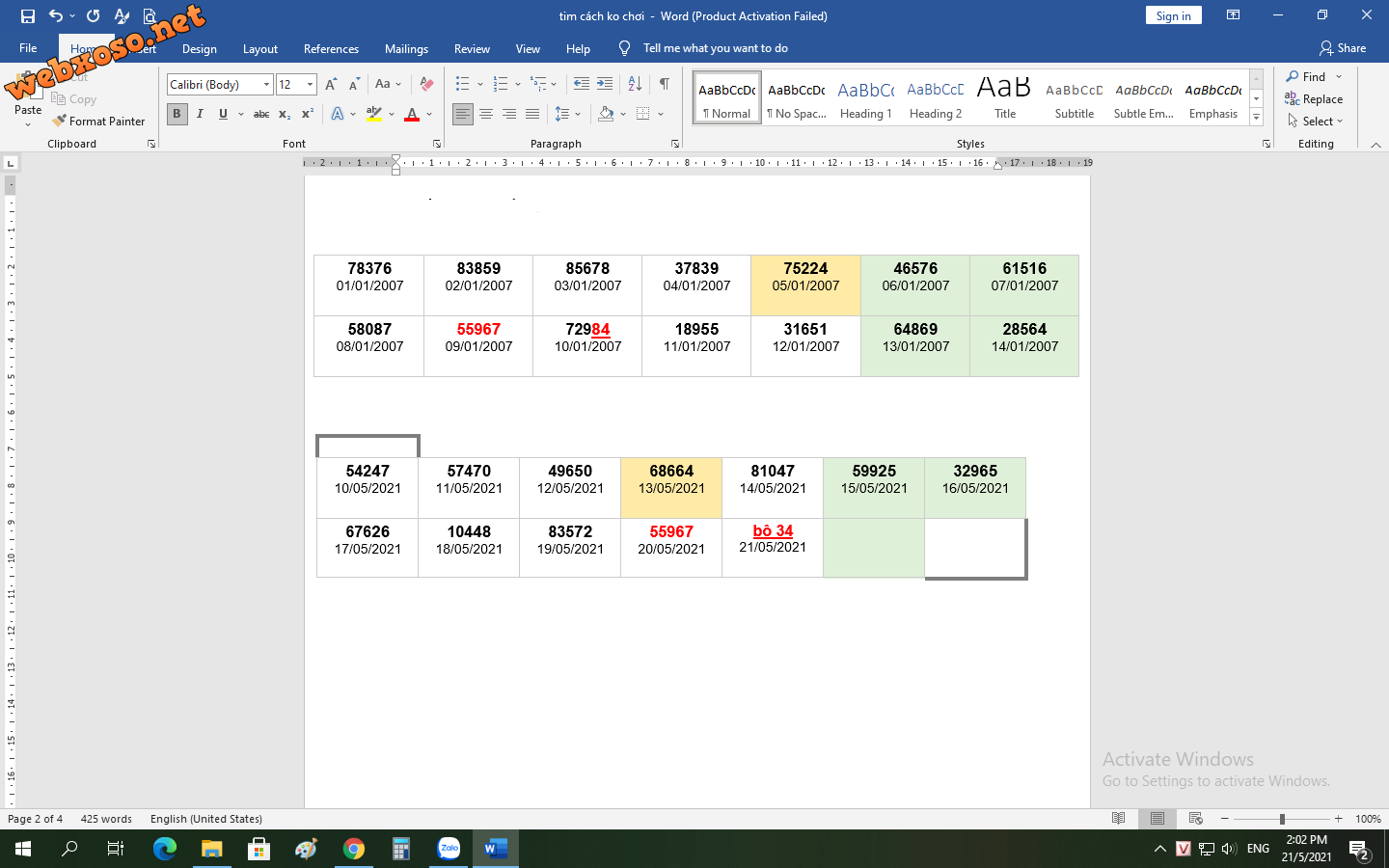
Task: Toggle Justify paragraph alignment
Action: tap(532, 114)
